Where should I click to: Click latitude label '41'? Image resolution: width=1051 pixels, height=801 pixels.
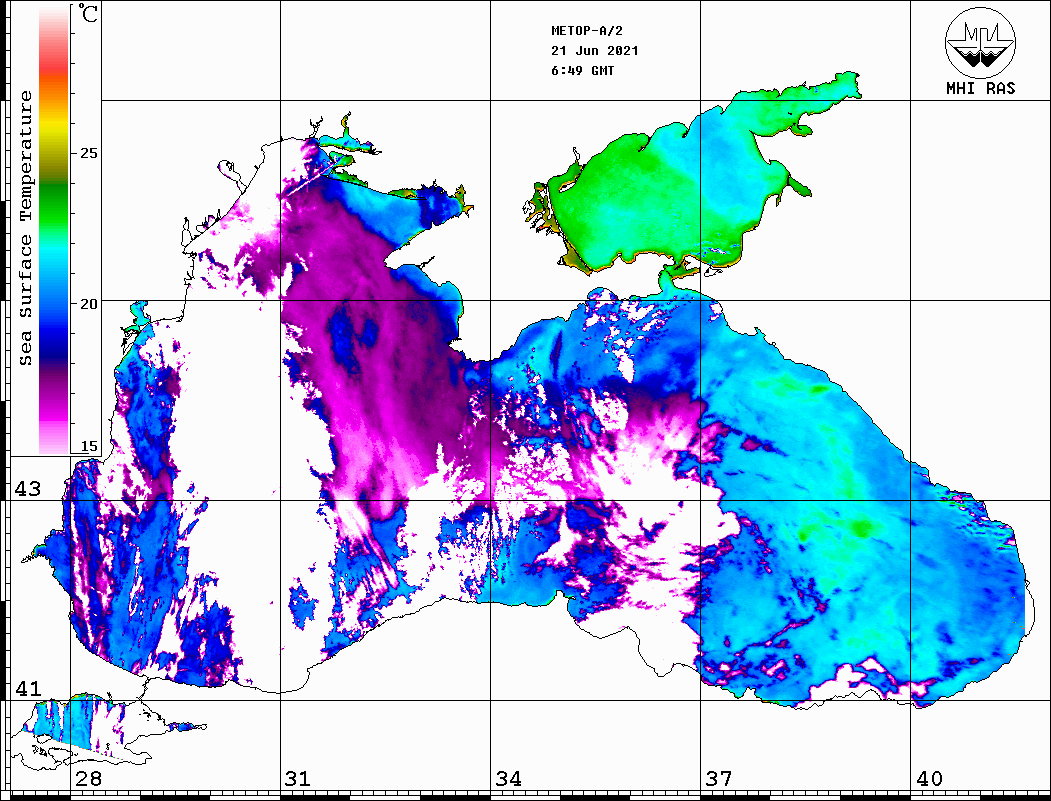click(28, 688)
